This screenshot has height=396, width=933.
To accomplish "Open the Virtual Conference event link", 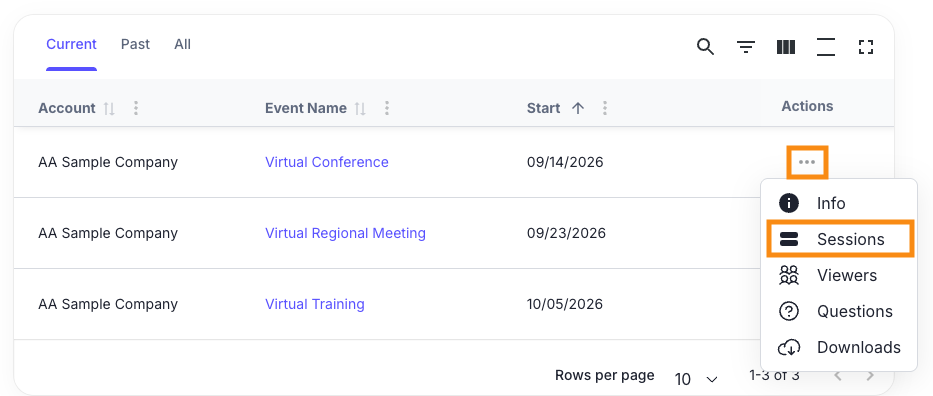I will (327, 162).
